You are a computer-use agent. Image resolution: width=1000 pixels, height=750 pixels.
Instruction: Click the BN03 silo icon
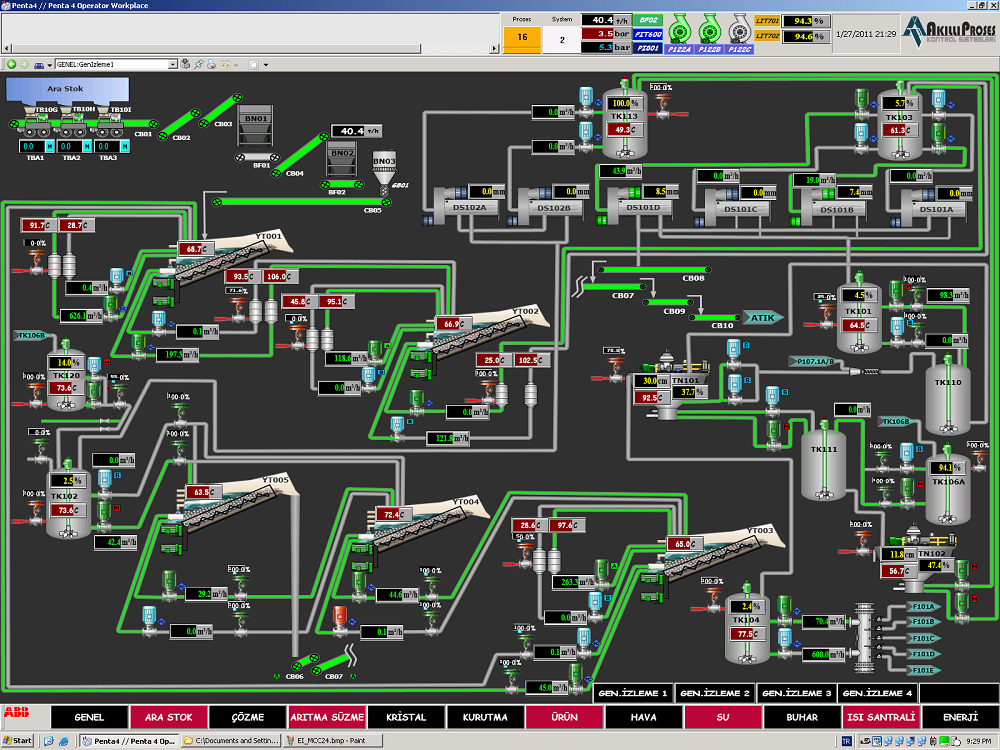click(384, 170)
